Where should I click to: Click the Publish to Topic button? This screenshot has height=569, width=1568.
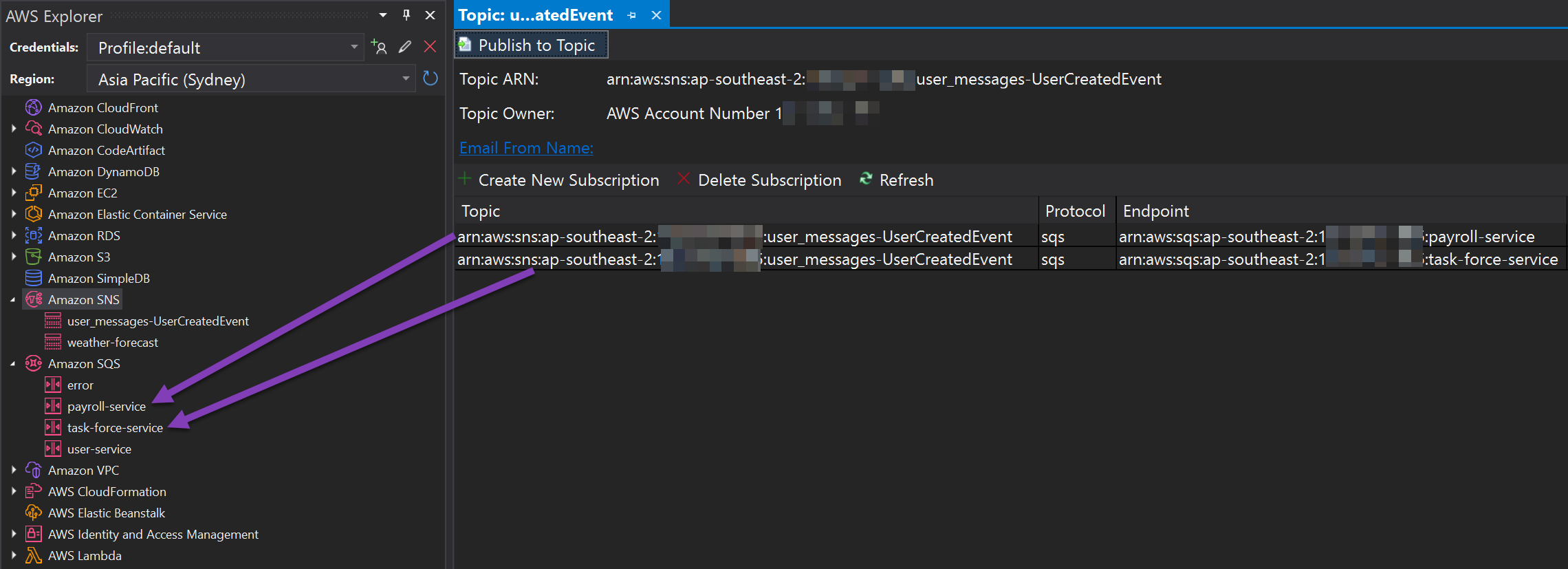coord(531,45)
